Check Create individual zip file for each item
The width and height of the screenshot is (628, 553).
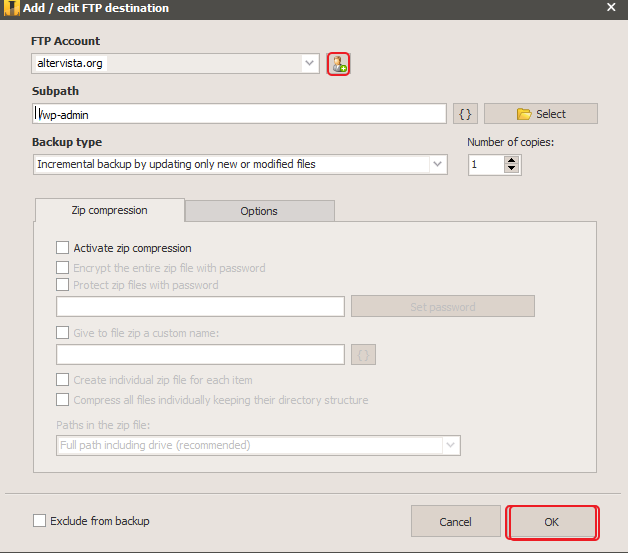62,380
